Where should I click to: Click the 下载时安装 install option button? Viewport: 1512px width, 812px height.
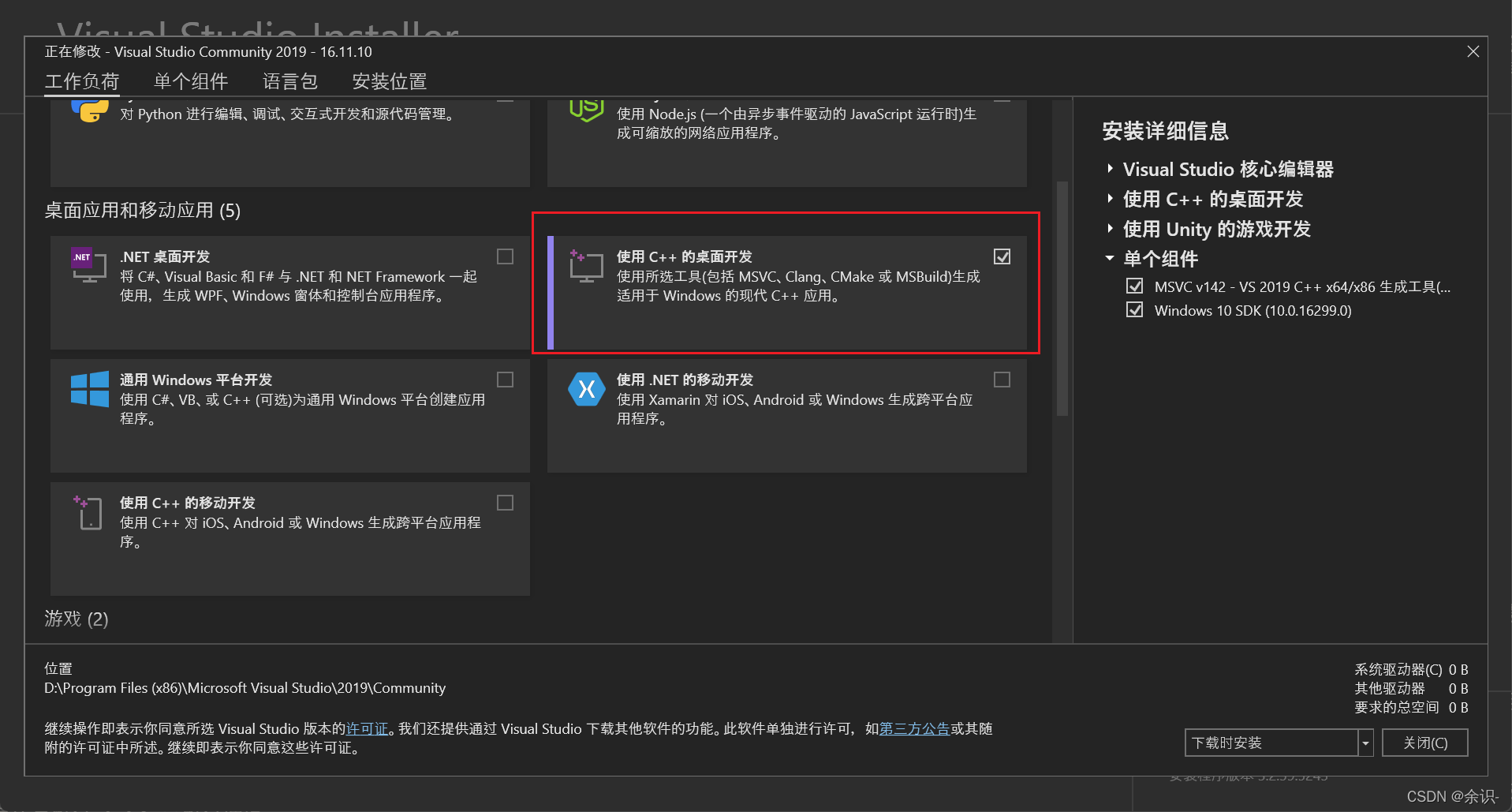(1271, 743)
